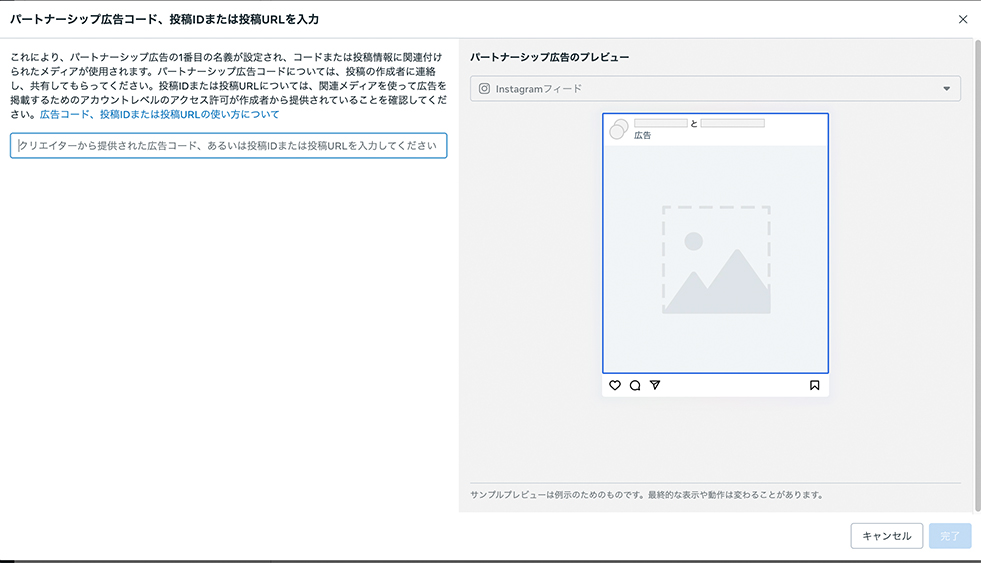Click the dropdown arrow beside Instagramフィード
This screenshot has height=563, width=981.
[x=947, y=89]
